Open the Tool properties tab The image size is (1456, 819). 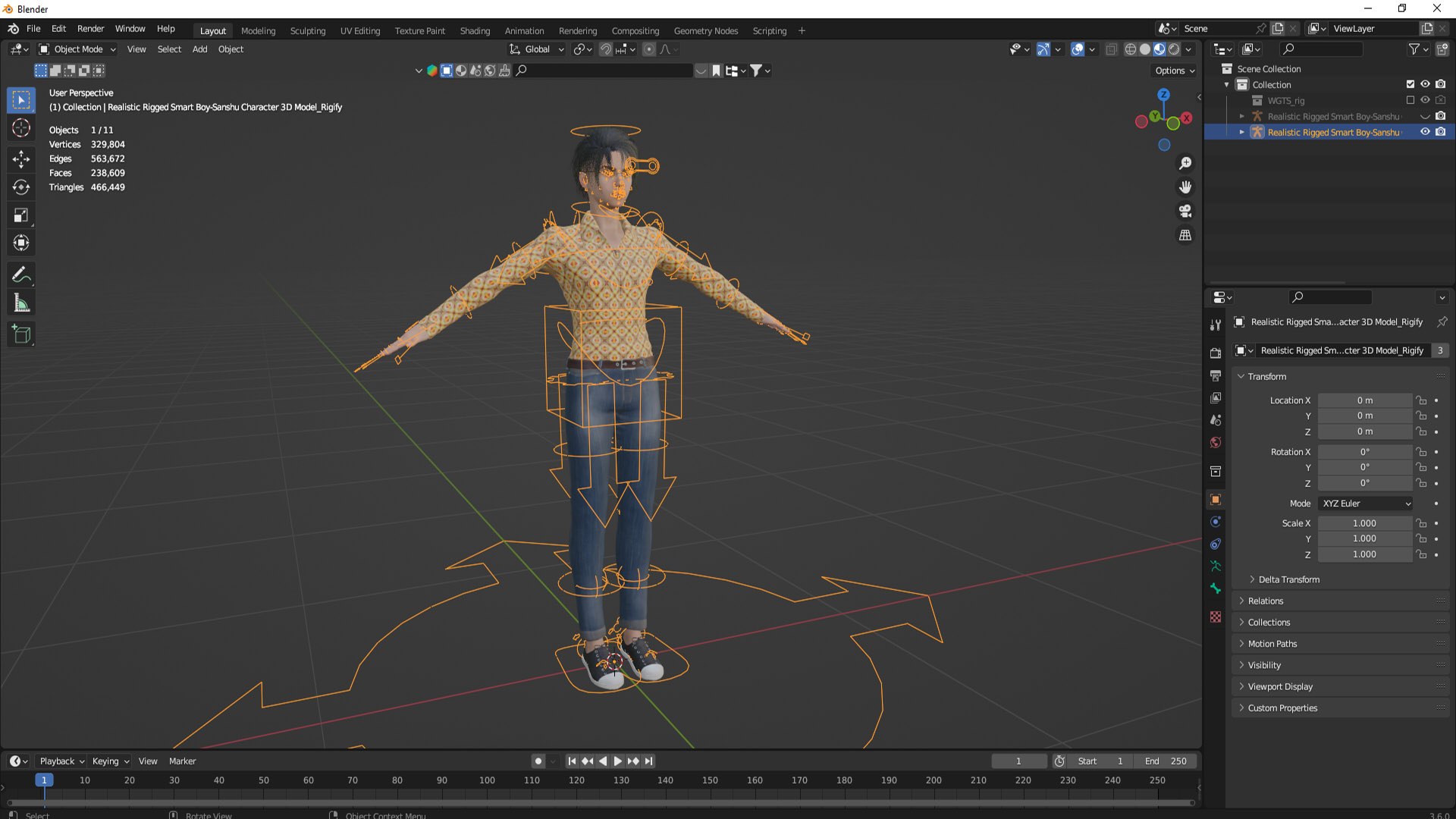(1216, 325)
